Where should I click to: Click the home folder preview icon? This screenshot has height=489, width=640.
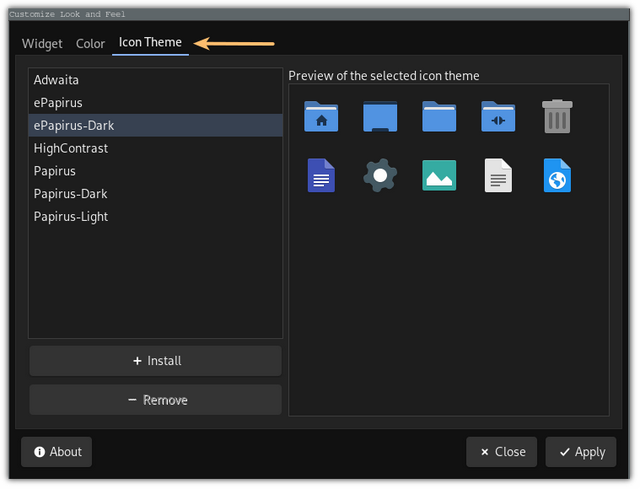tap(321, 116)
